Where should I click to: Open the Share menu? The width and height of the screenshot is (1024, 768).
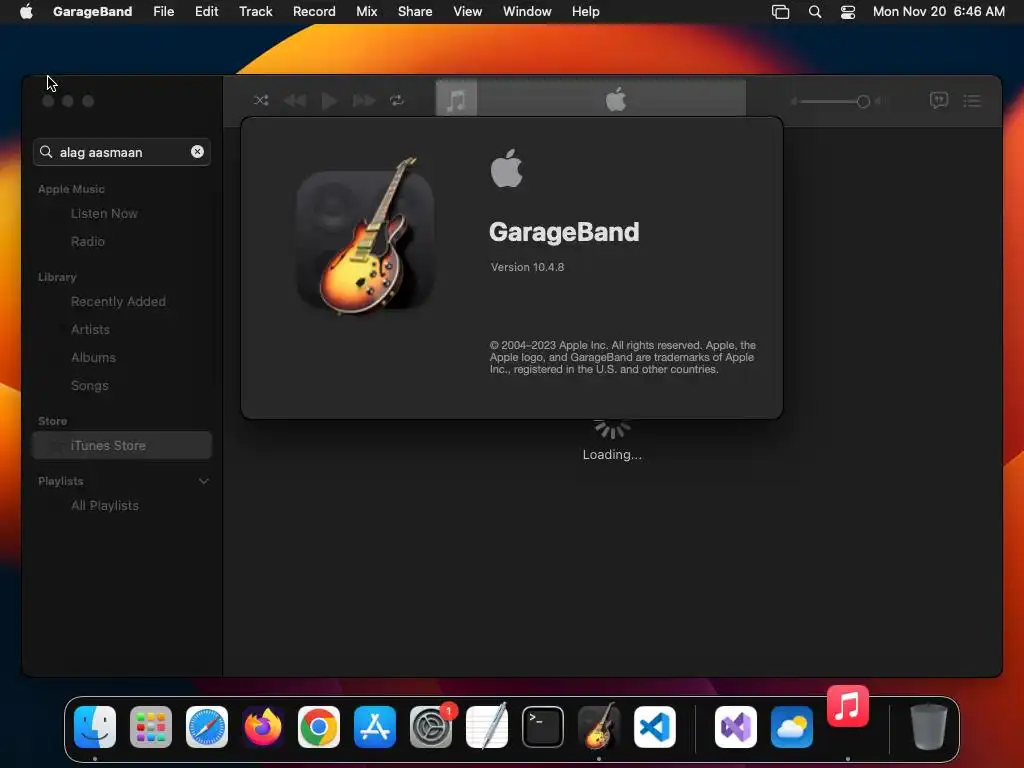(x=415, y=11)
